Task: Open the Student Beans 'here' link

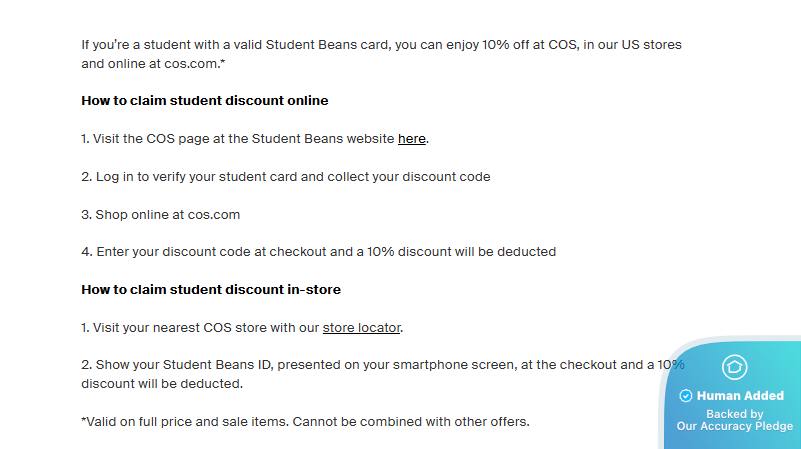Action: [412, 139]
